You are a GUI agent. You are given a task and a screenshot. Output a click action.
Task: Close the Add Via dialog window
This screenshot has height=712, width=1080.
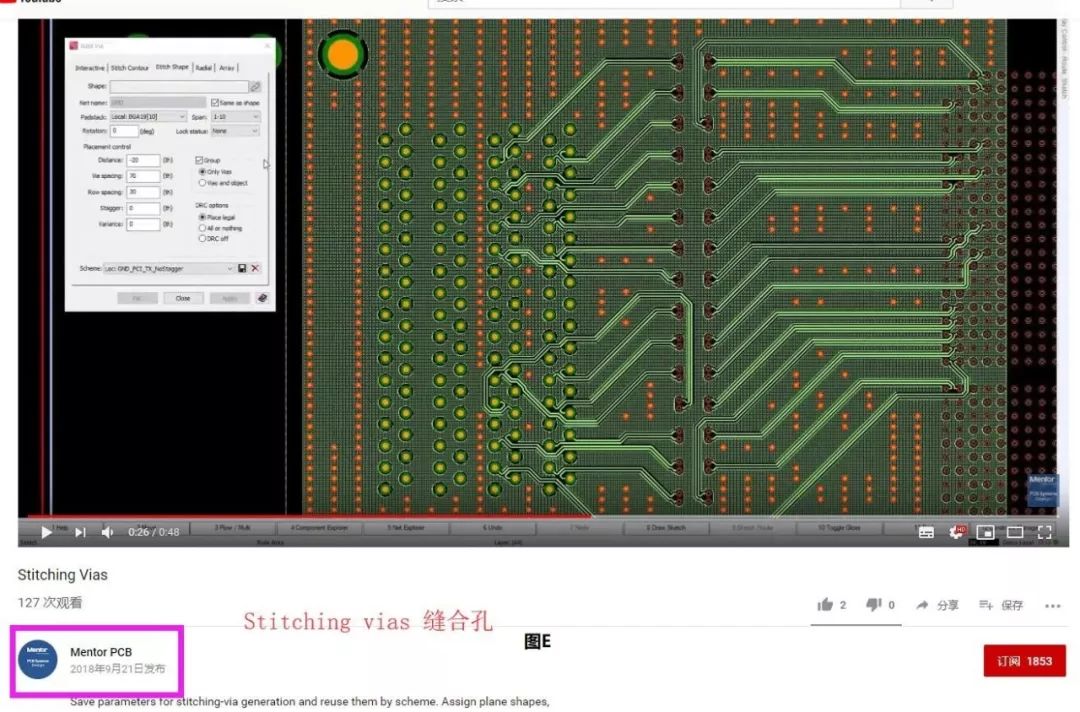tap(267, 46)
